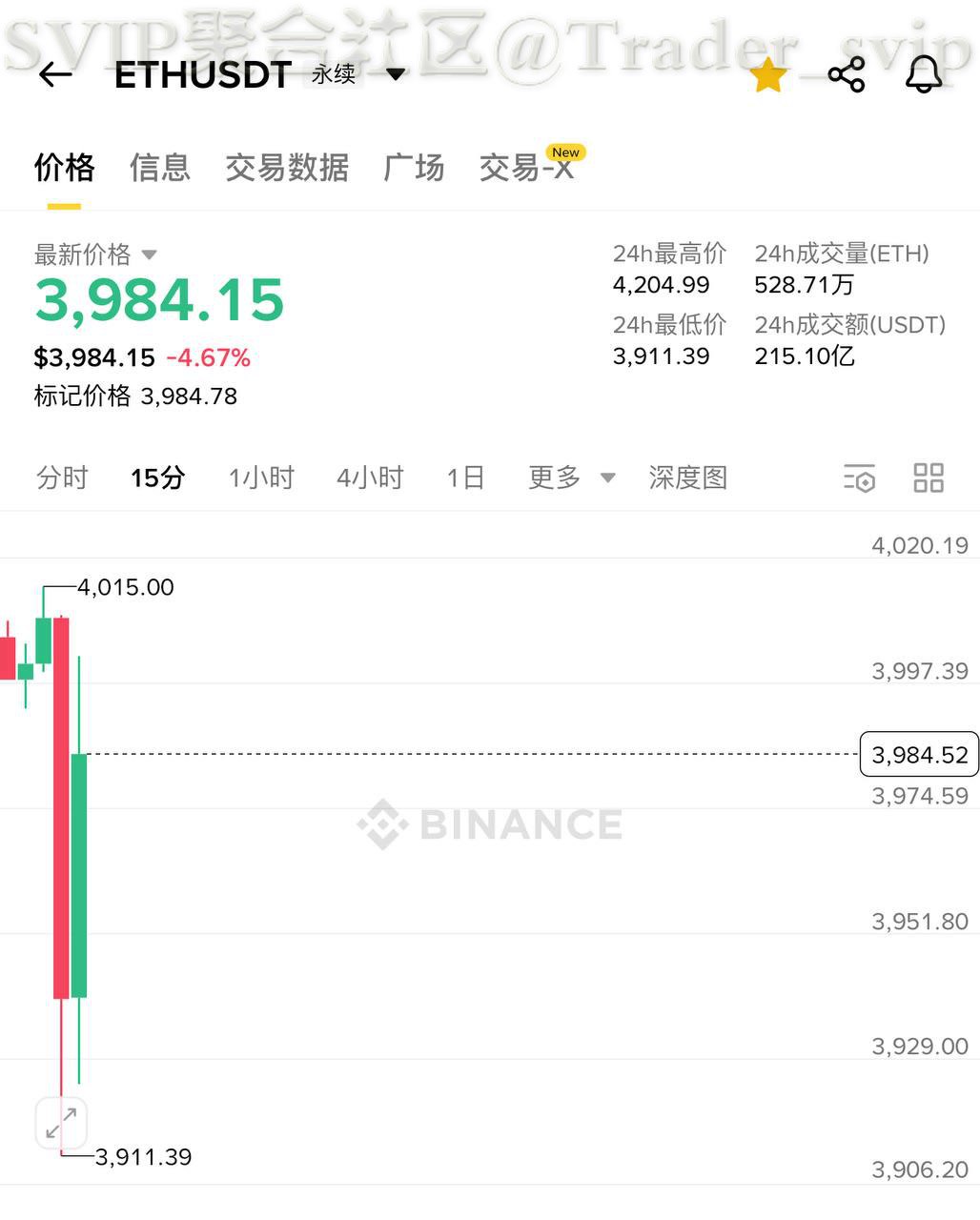Tap the back arrow icon

click(x=55, y=74)
